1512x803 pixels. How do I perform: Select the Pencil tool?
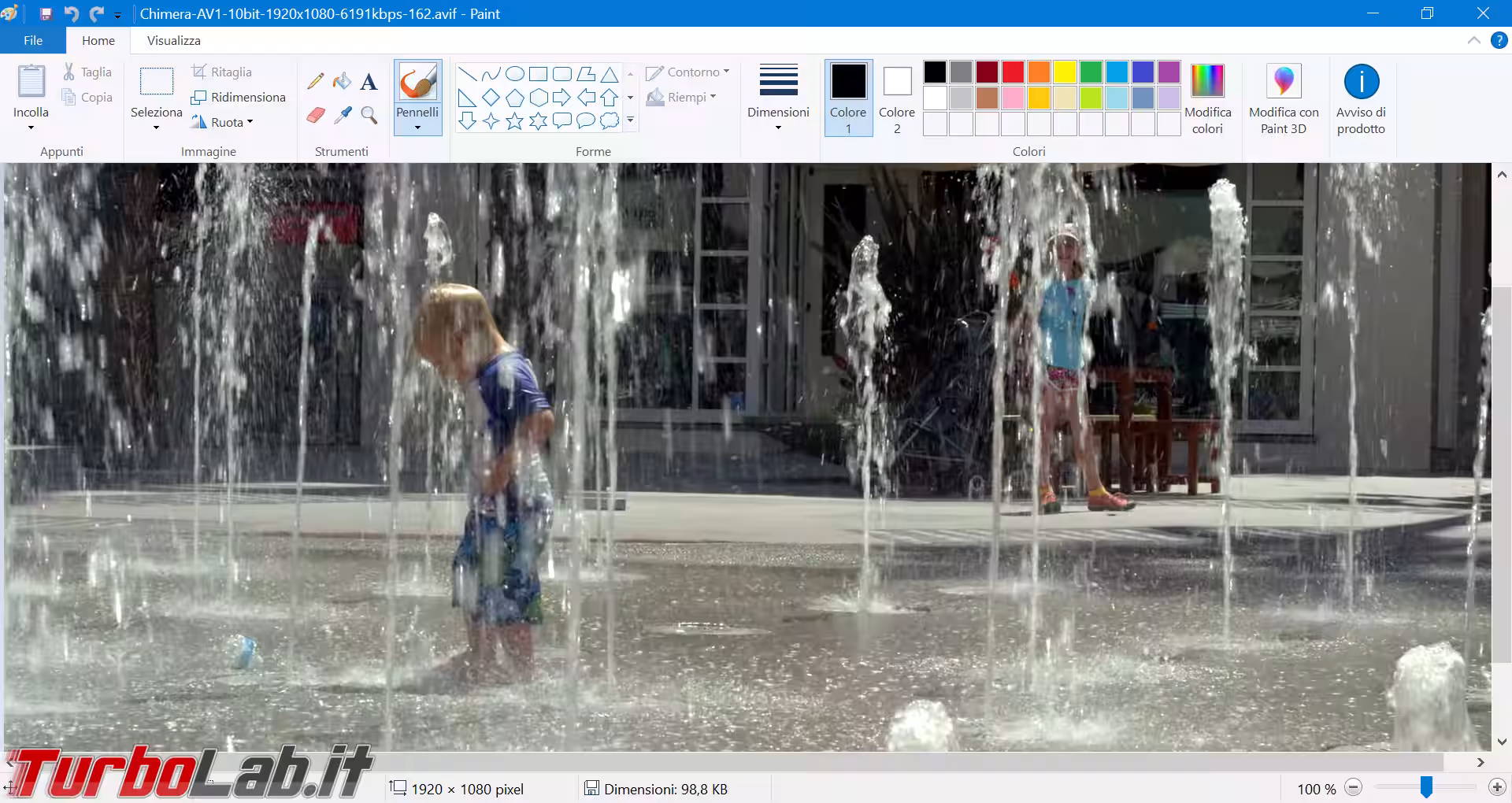pyautogui.click(x=315, y=81)
